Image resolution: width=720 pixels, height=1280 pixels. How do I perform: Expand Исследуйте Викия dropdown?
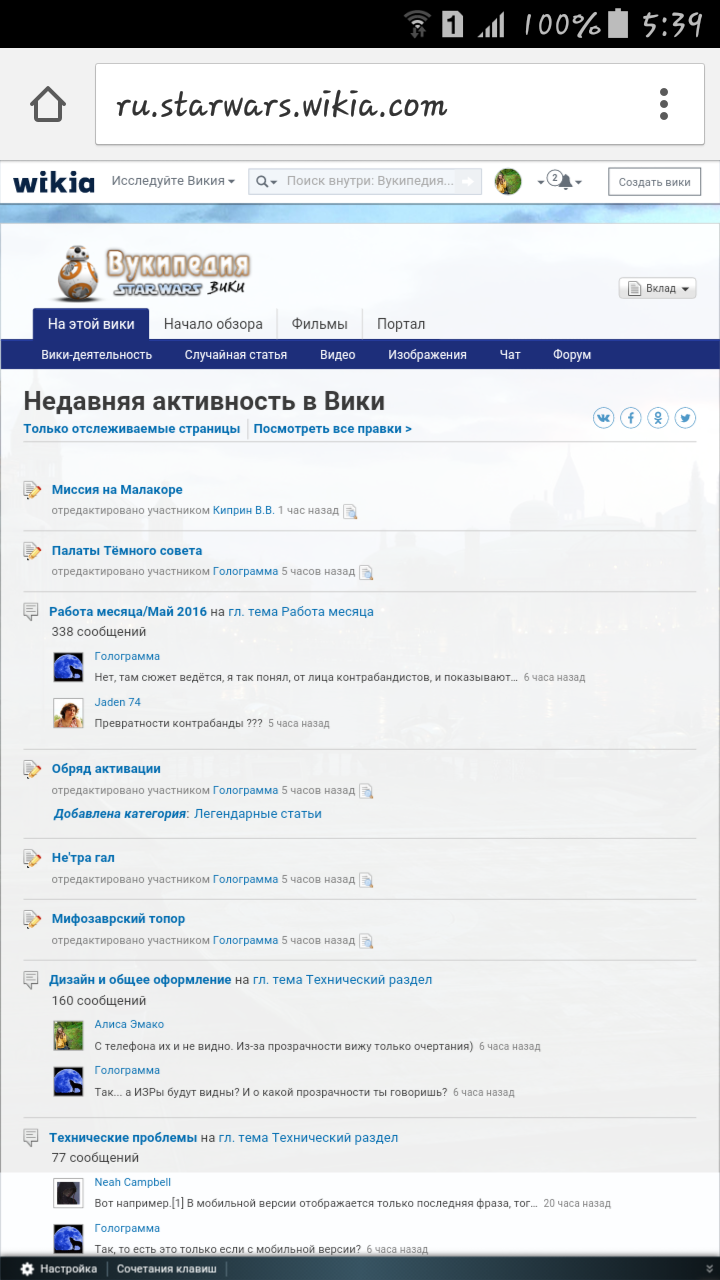click(173, 181)
